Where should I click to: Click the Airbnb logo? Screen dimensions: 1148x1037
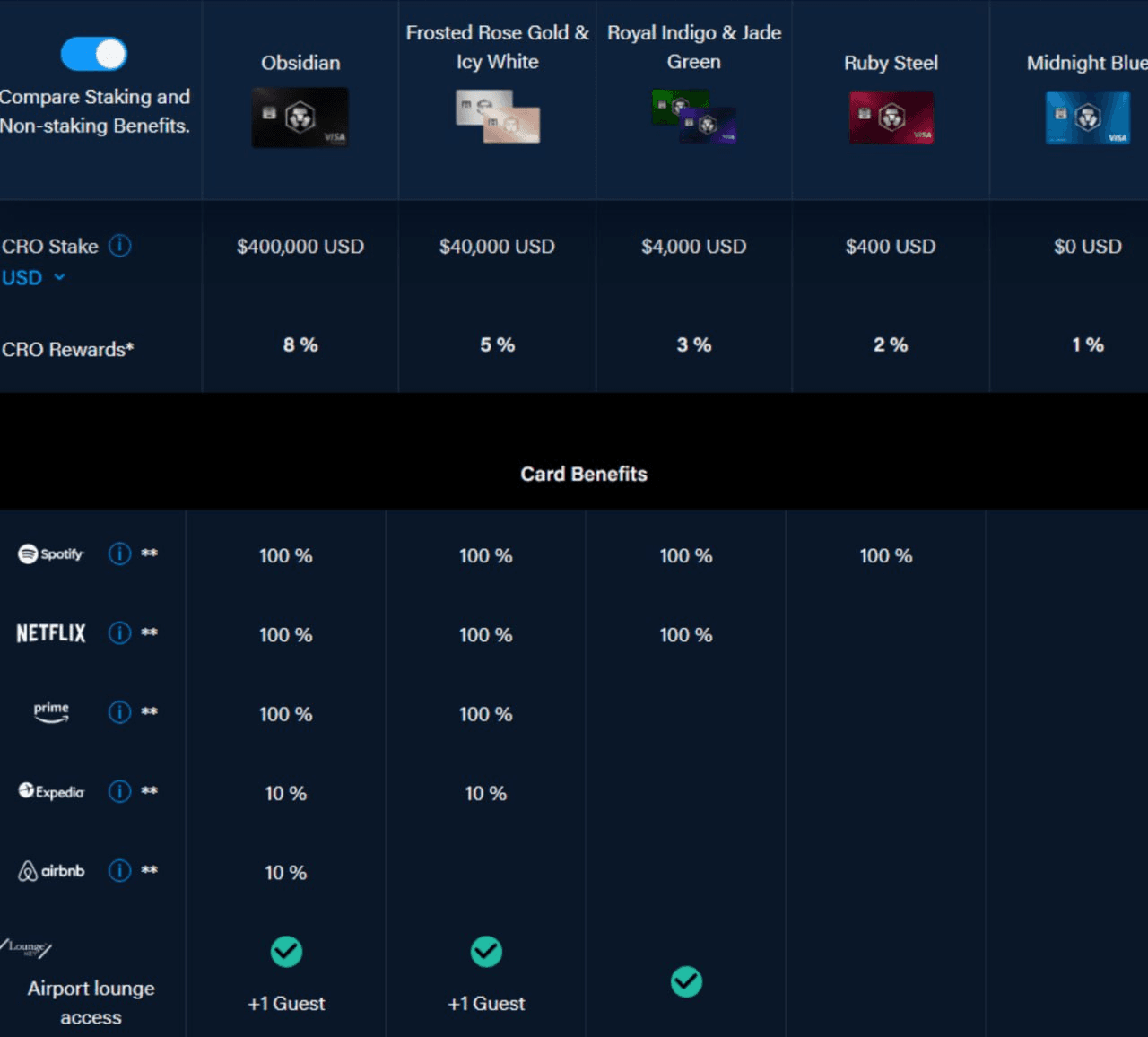point(51,870)
